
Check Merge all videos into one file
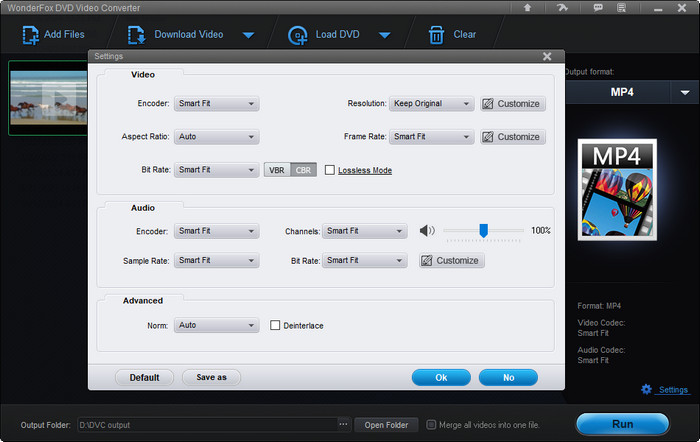click(x=431, y=425)
